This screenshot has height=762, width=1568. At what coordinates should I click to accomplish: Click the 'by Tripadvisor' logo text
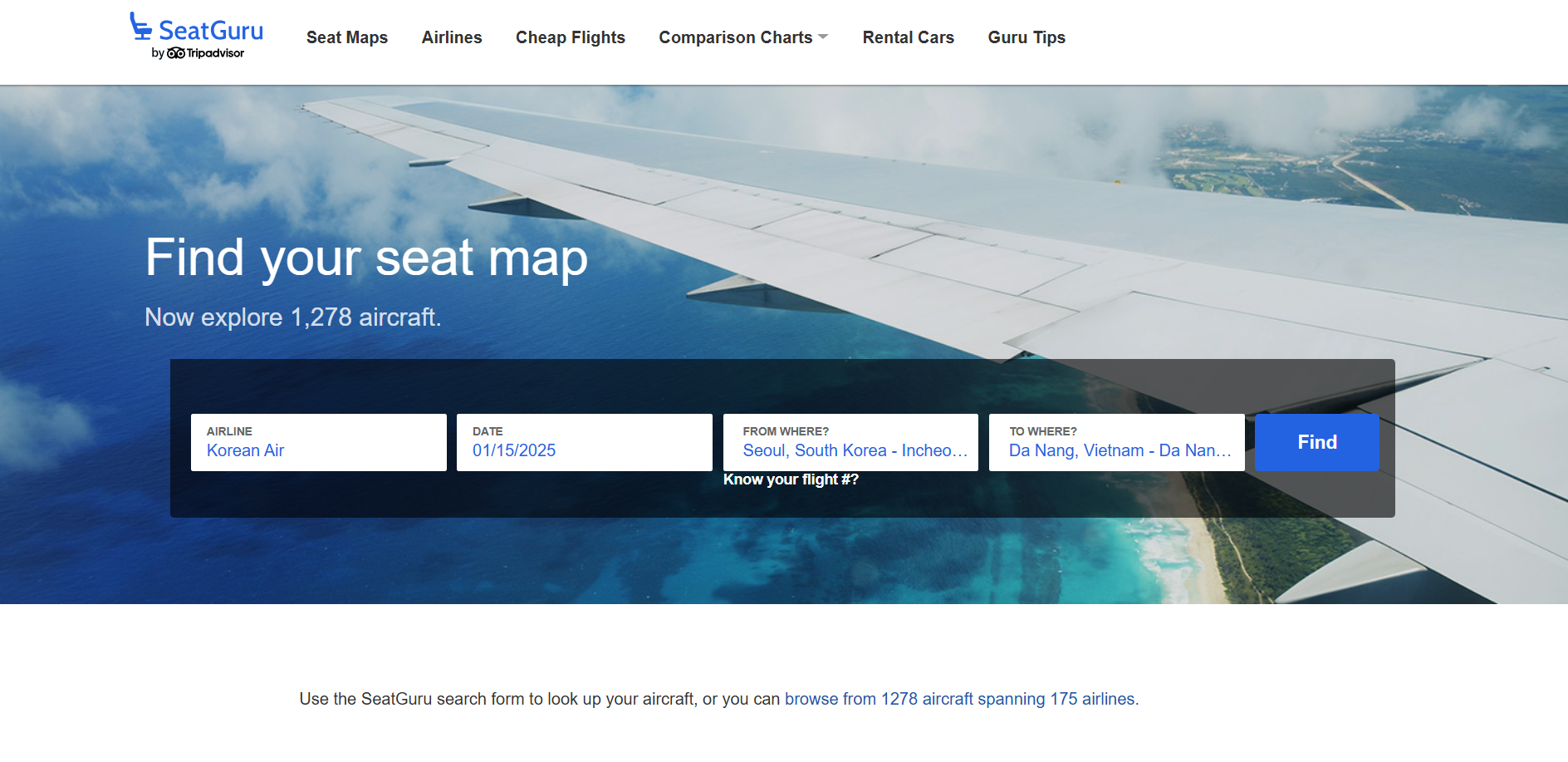point(198,53)
